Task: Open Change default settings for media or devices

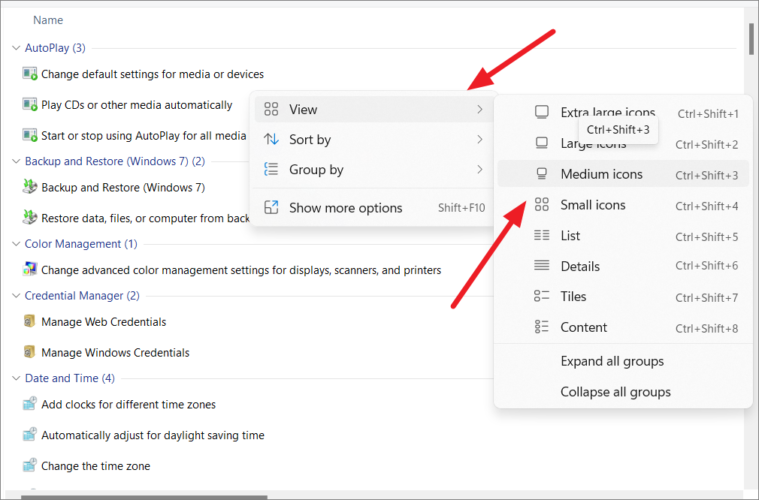Action: click(152, 74)
